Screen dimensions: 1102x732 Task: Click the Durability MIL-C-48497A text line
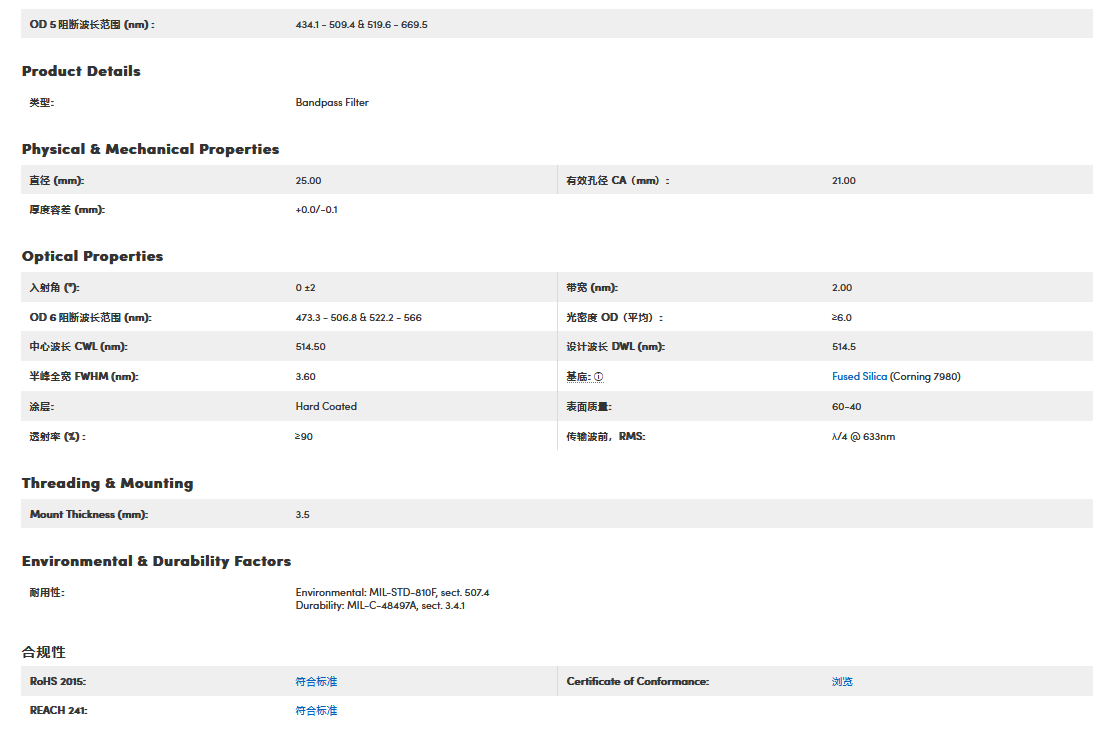[380, 606]
